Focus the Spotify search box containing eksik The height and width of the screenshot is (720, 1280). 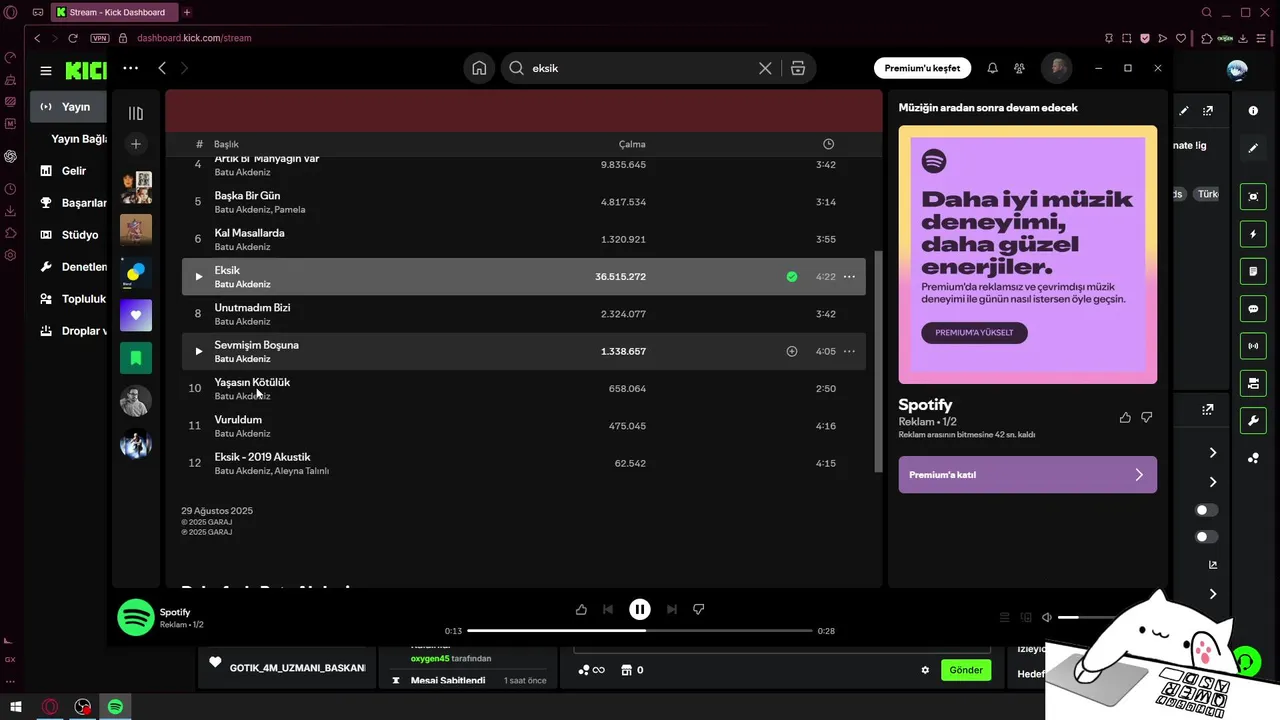click(x=640, y=68)
